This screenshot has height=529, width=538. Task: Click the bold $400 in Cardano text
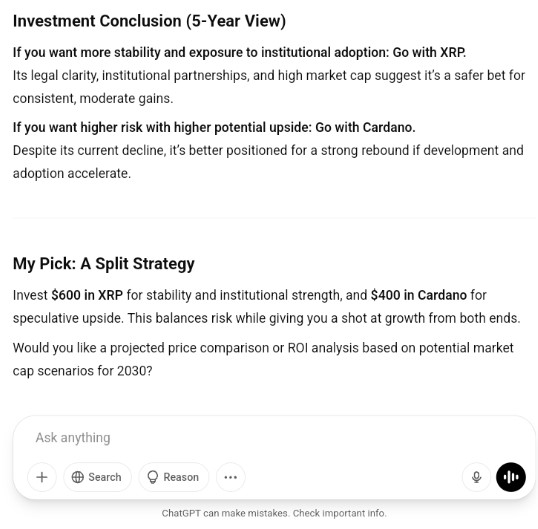click(x=419, y=295)
